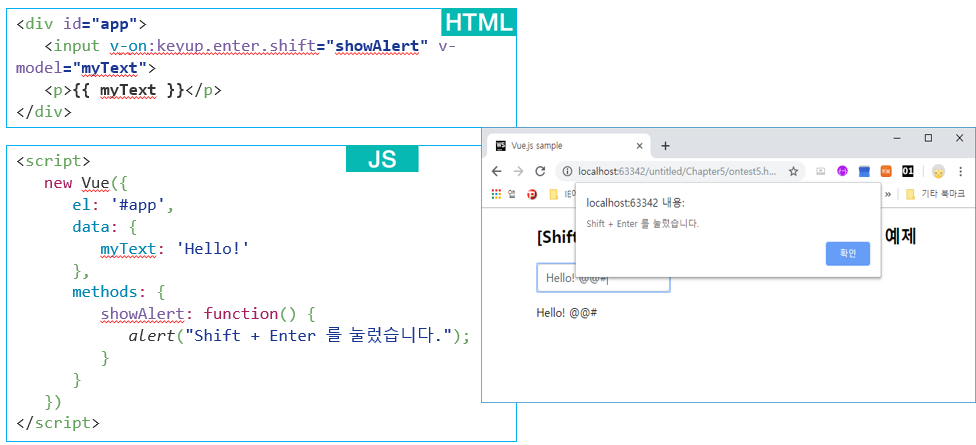Select the Vue.js sample tab
Screen dimensions: 976x445
click(568, 146)
